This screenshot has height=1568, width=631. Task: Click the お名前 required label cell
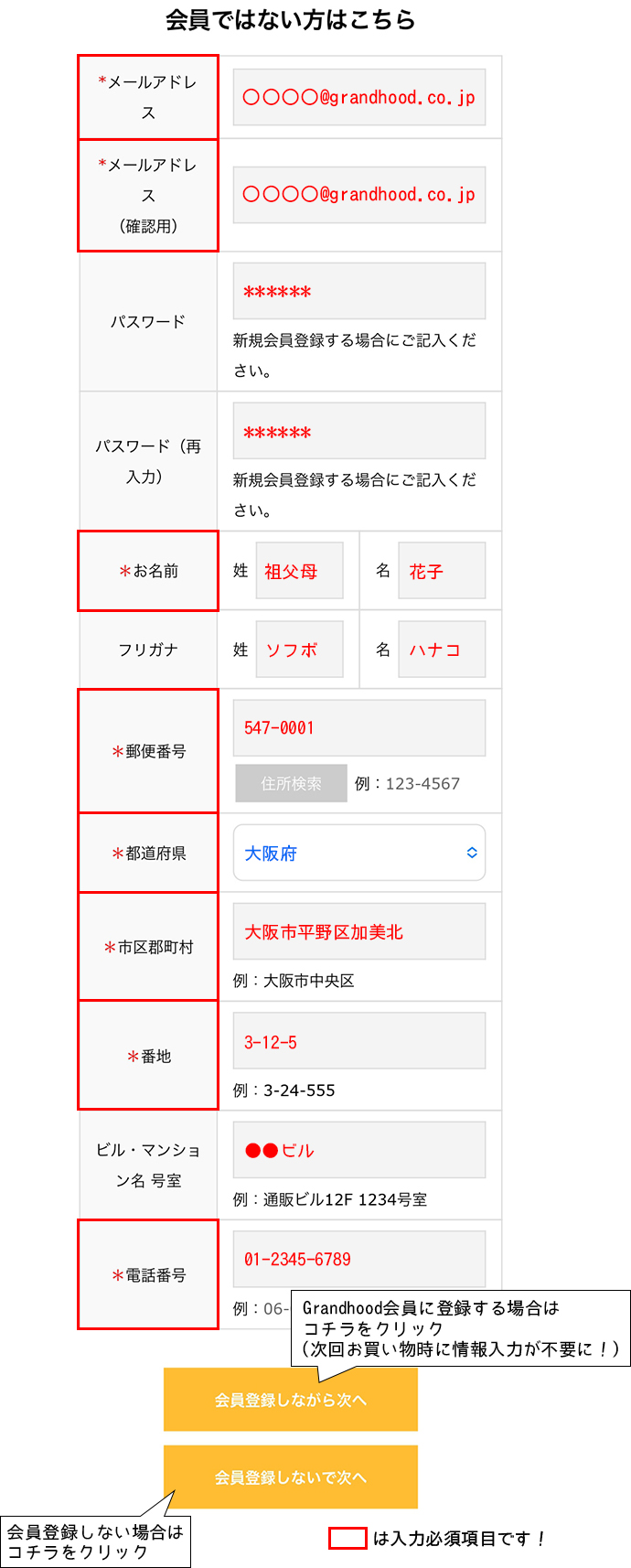click(148, 571)
